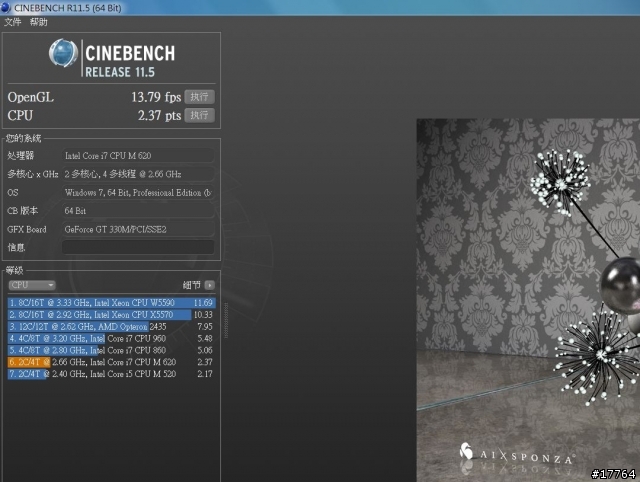Click the Cinebench globe logo
Image resolution: width=640 pixels, height=482 pixels.
(63, 53)
